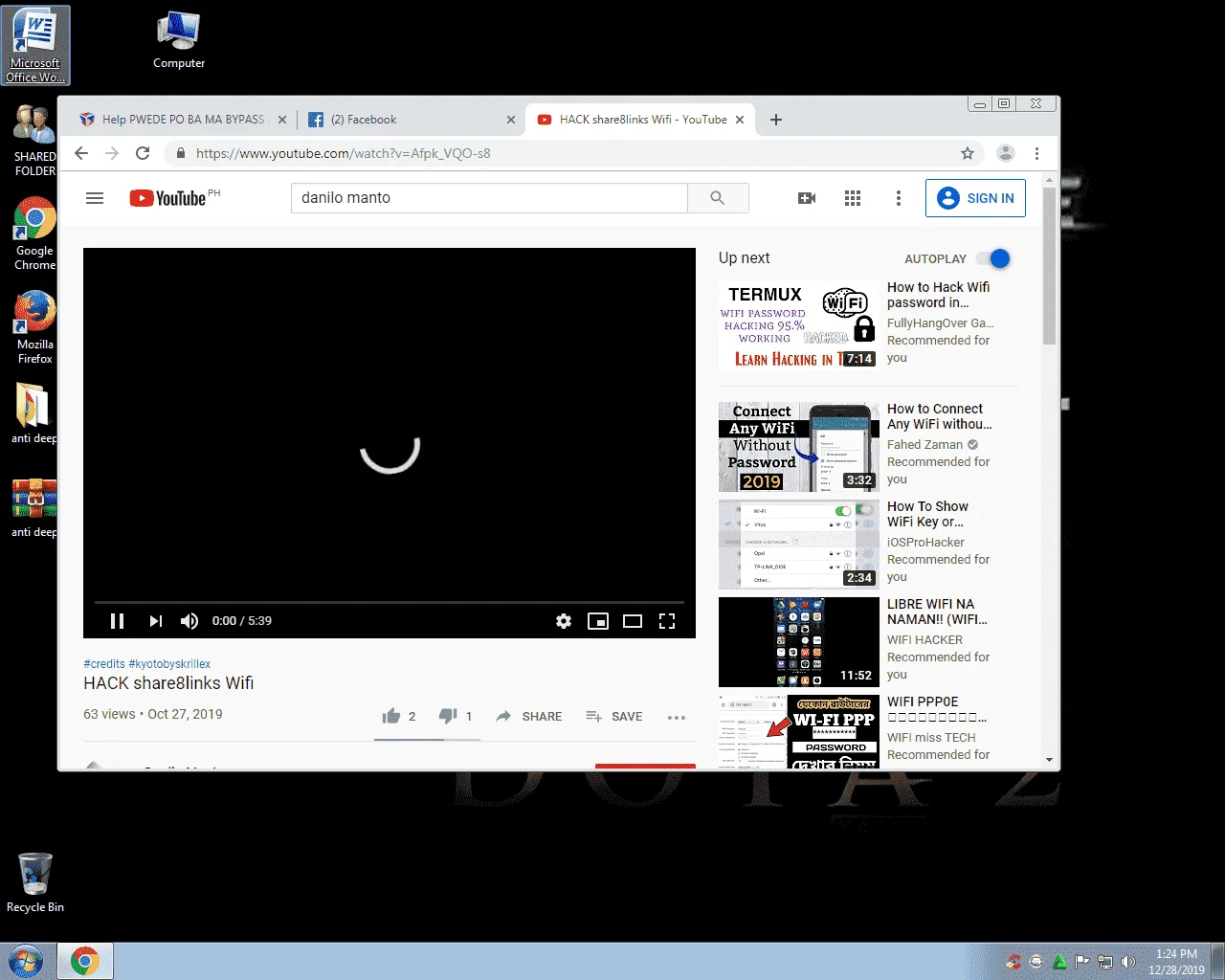Select the Mozilla Firefox desktop shortcut
This screenshot has width=1225, height=980.
35,327
